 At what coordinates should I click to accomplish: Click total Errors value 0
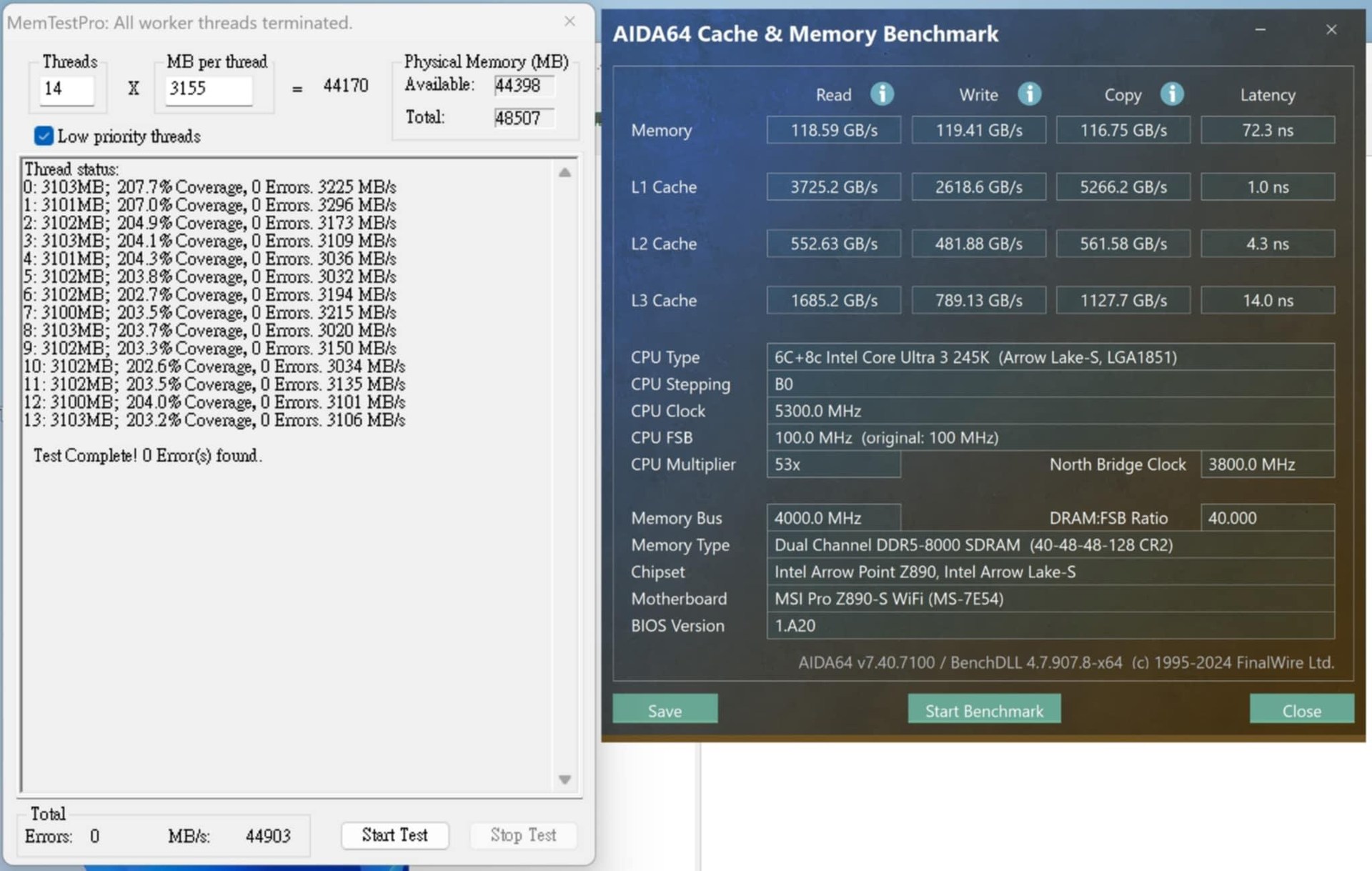click(94, 836)
